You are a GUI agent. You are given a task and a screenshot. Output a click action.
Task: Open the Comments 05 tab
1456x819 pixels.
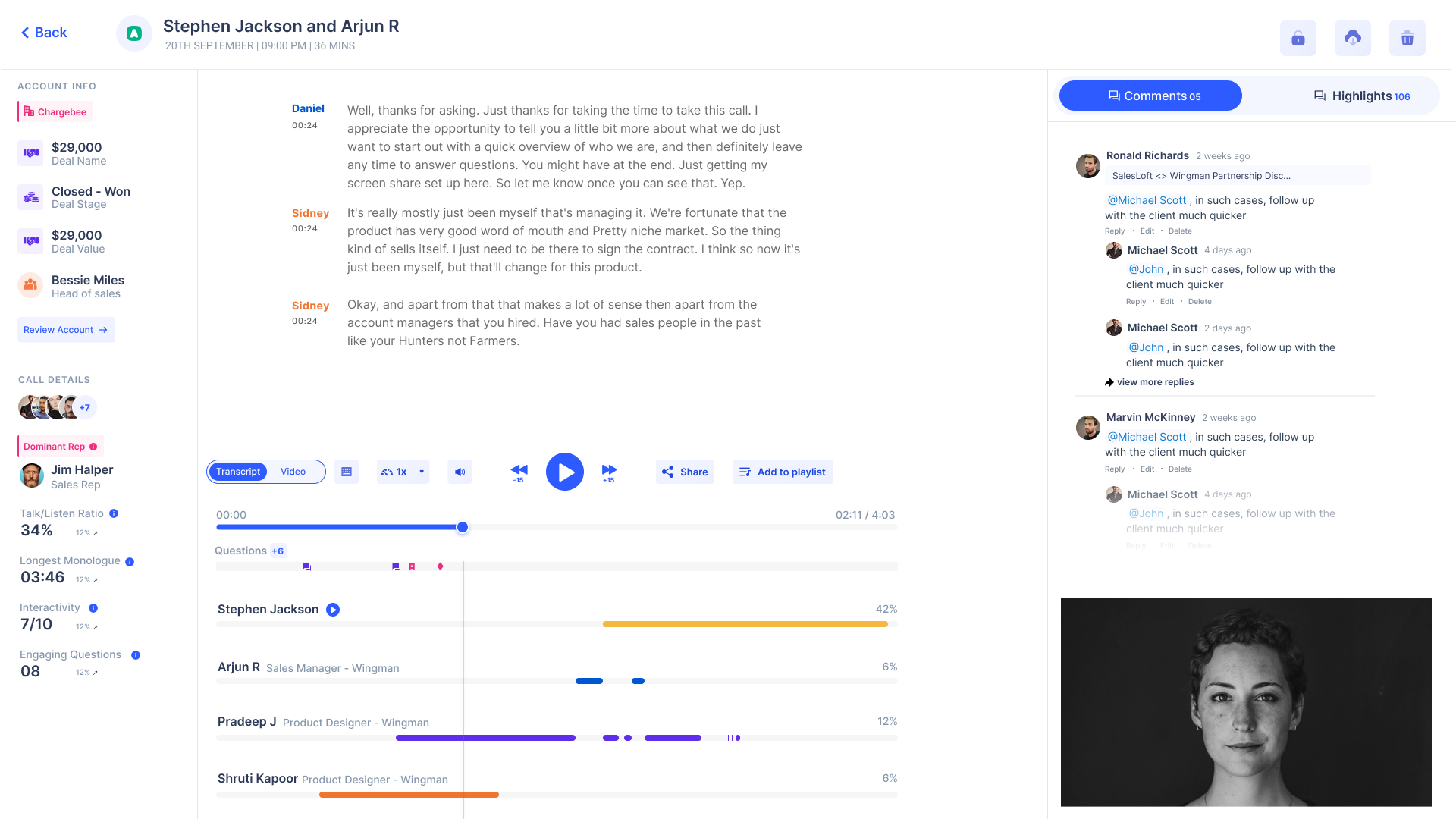[1150, 96]
